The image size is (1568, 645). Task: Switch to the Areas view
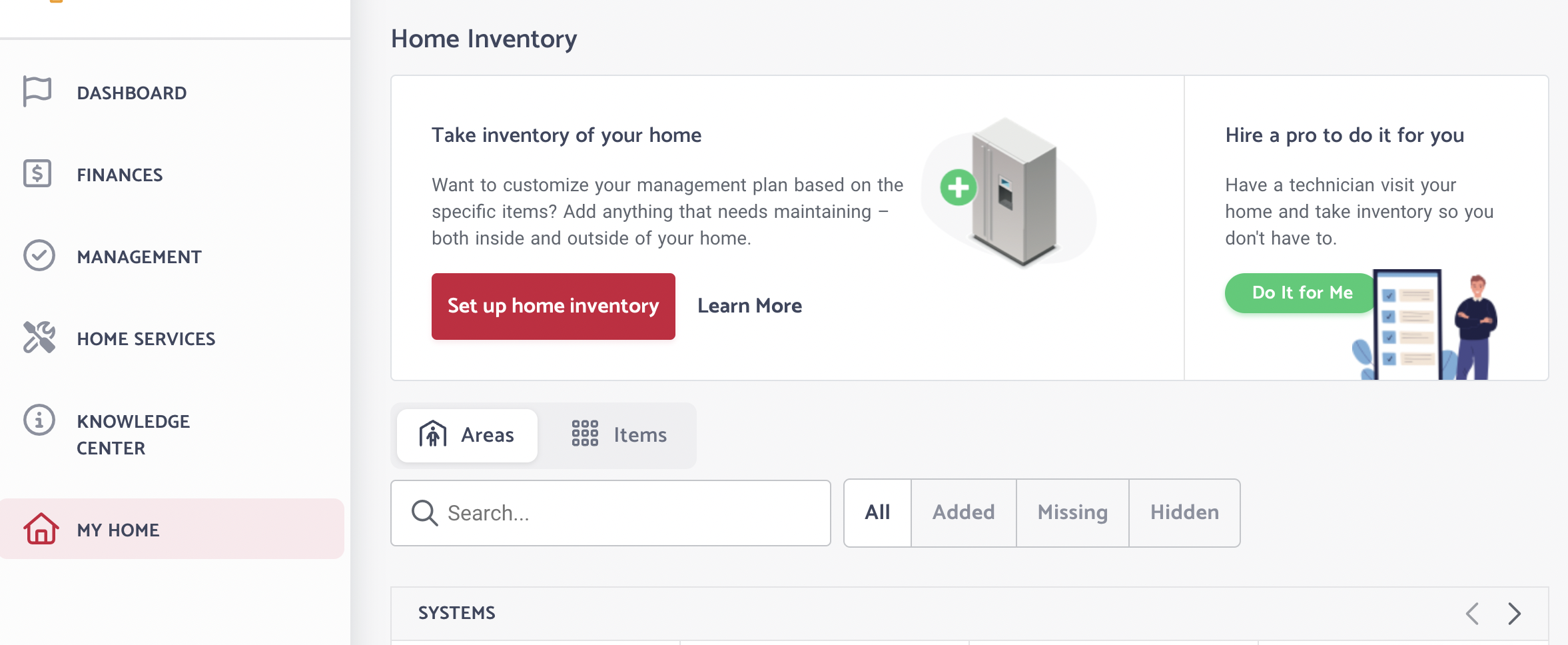pyautogui.click(x=467, y=435)
